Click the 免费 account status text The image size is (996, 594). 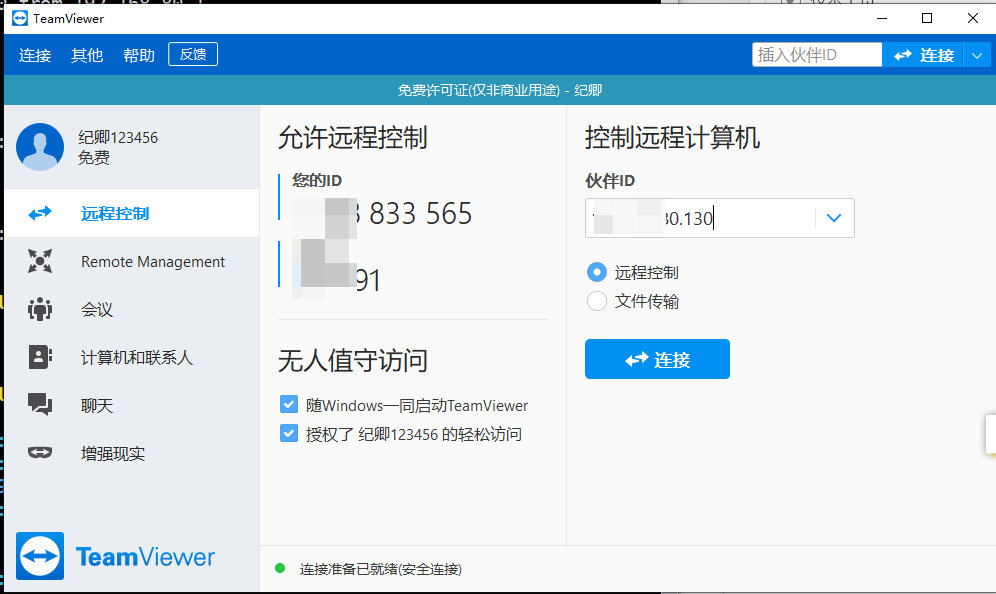tap(94, 158)
